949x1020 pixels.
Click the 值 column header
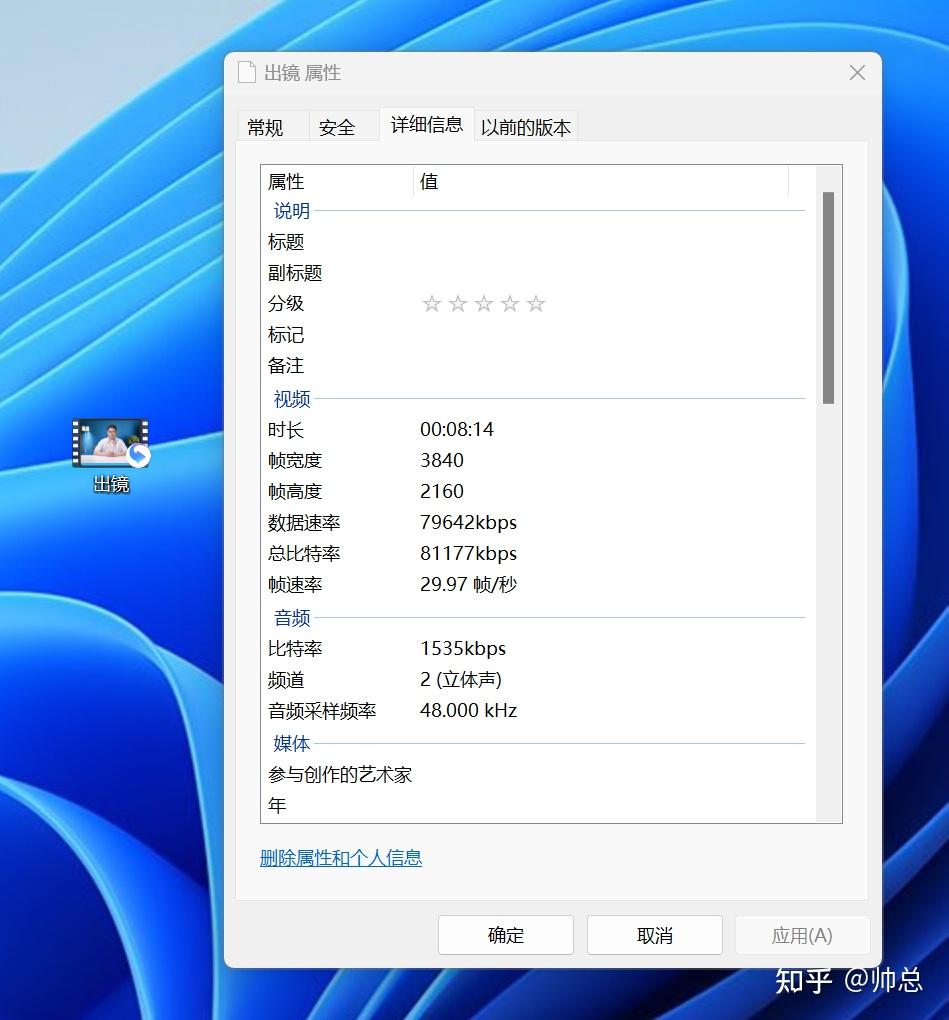429,181
